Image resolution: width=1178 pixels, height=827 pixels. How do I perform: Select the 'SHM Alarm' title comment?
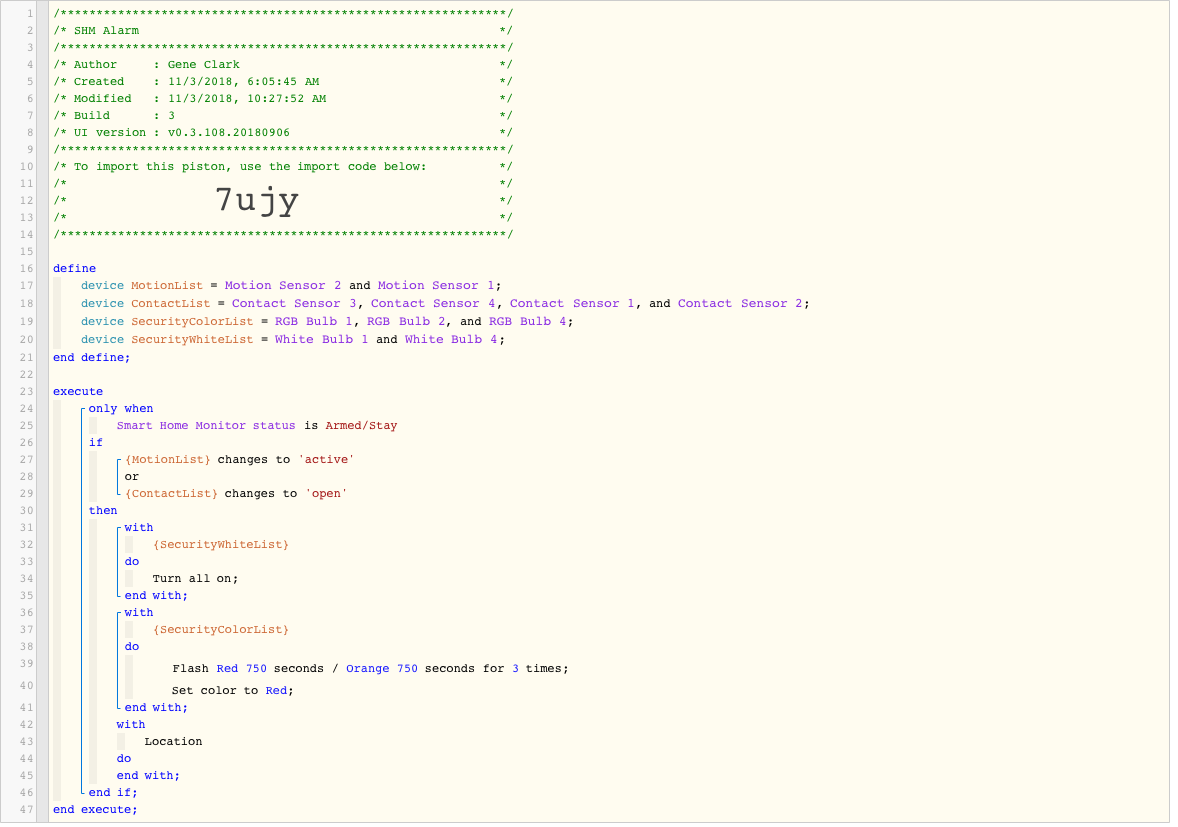tap(106, 31)
